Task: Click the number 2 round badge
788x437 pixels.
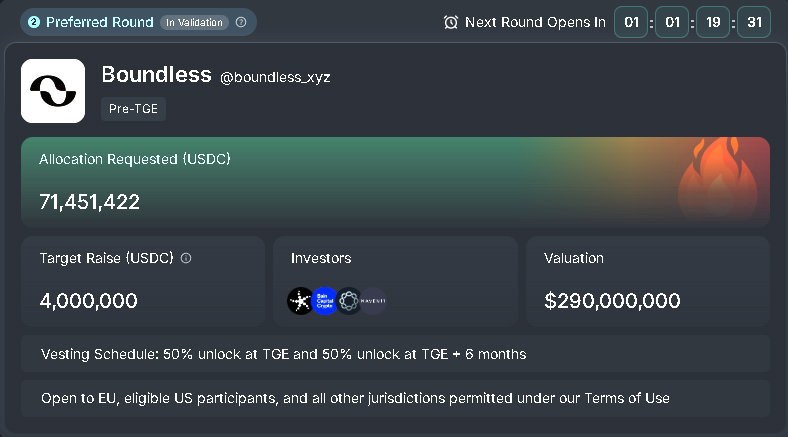Action: click(x=34, y=22)
